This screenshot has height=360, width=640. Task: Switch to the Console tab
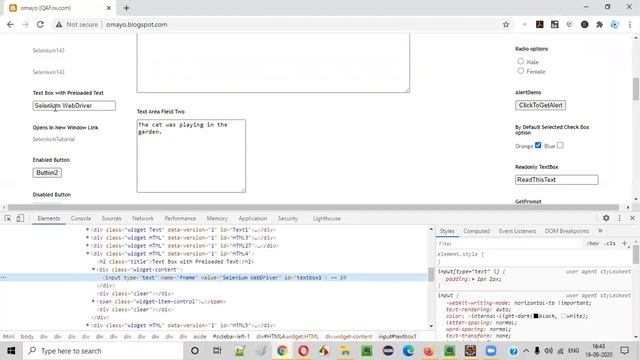81,218
